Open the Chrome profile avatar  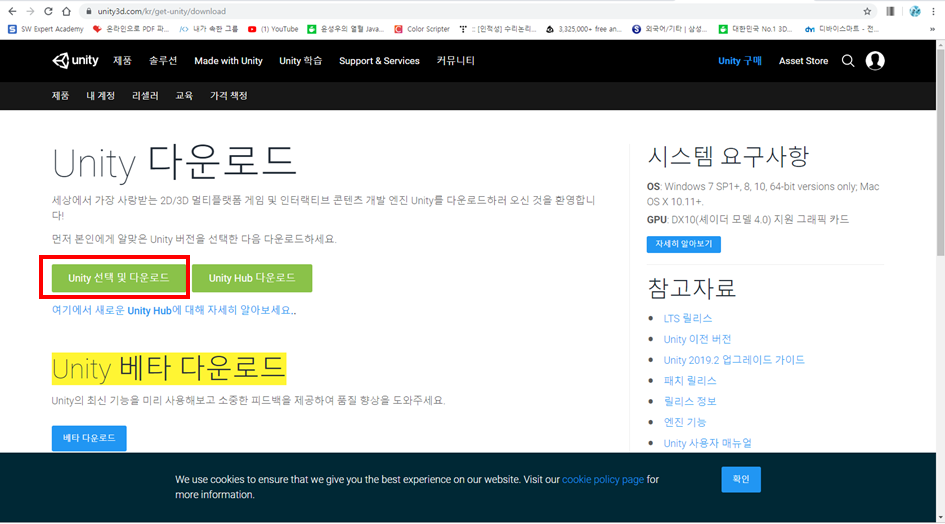tap(915, 11)
